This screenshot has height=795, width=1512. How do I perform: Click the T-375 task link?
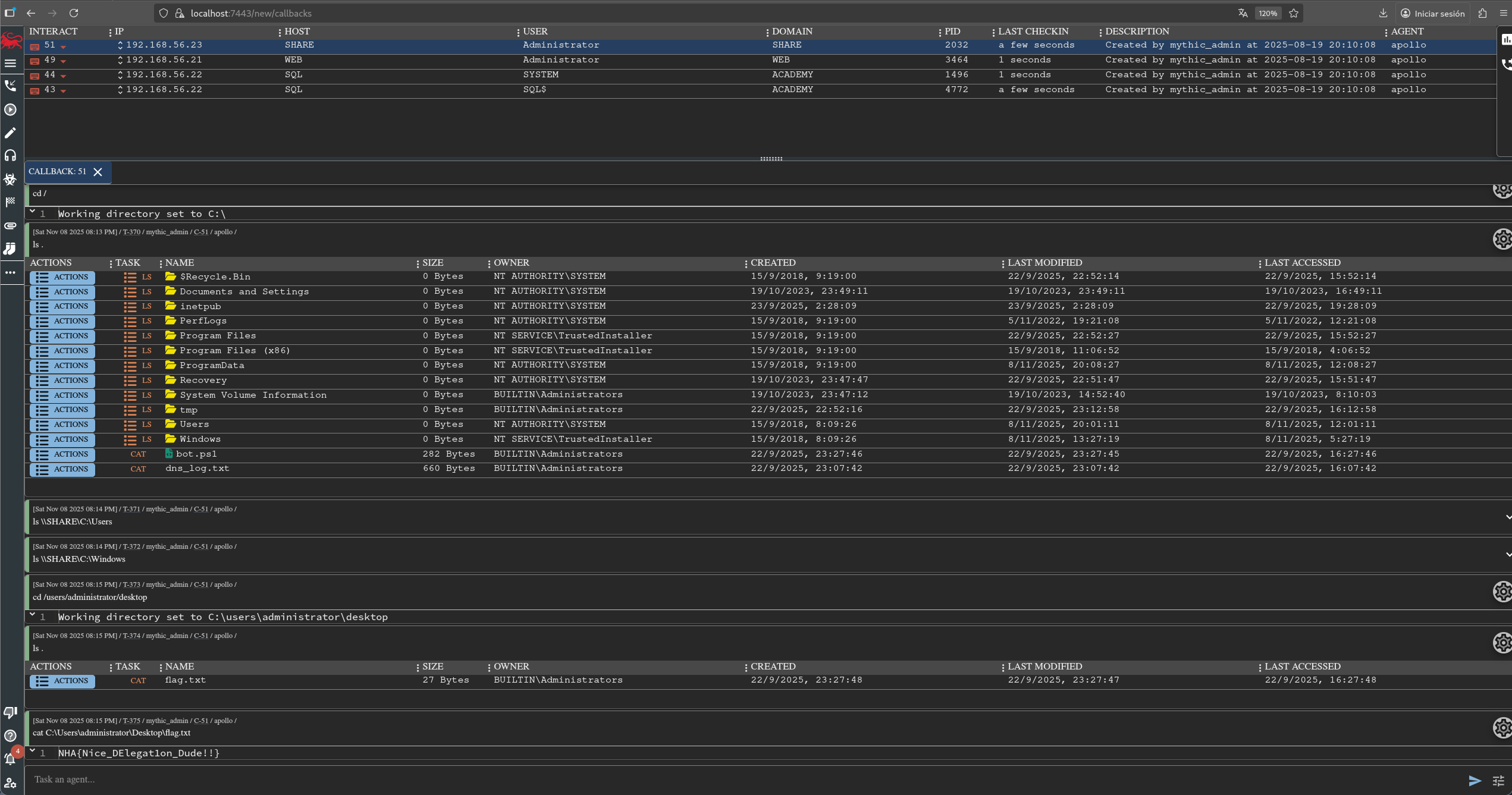coord(131,721)
